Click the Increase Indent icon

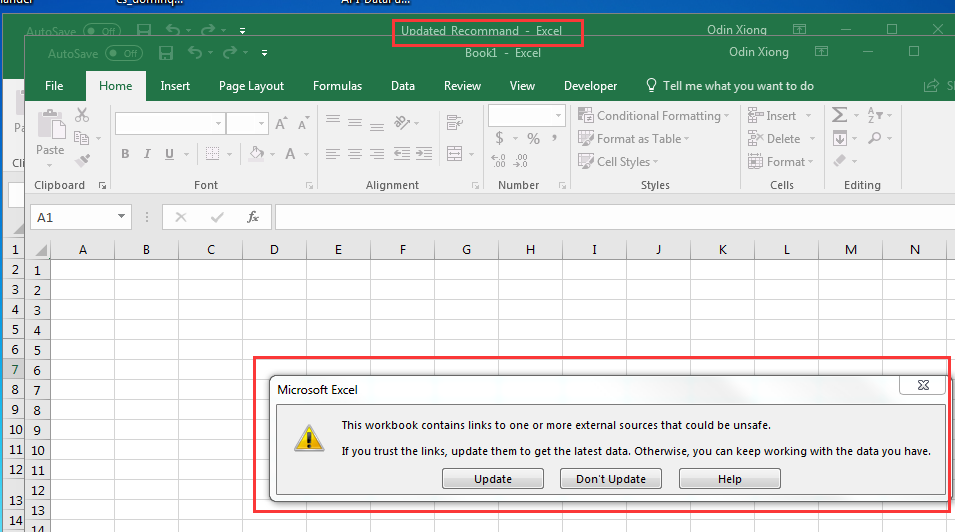coord(424,154)
